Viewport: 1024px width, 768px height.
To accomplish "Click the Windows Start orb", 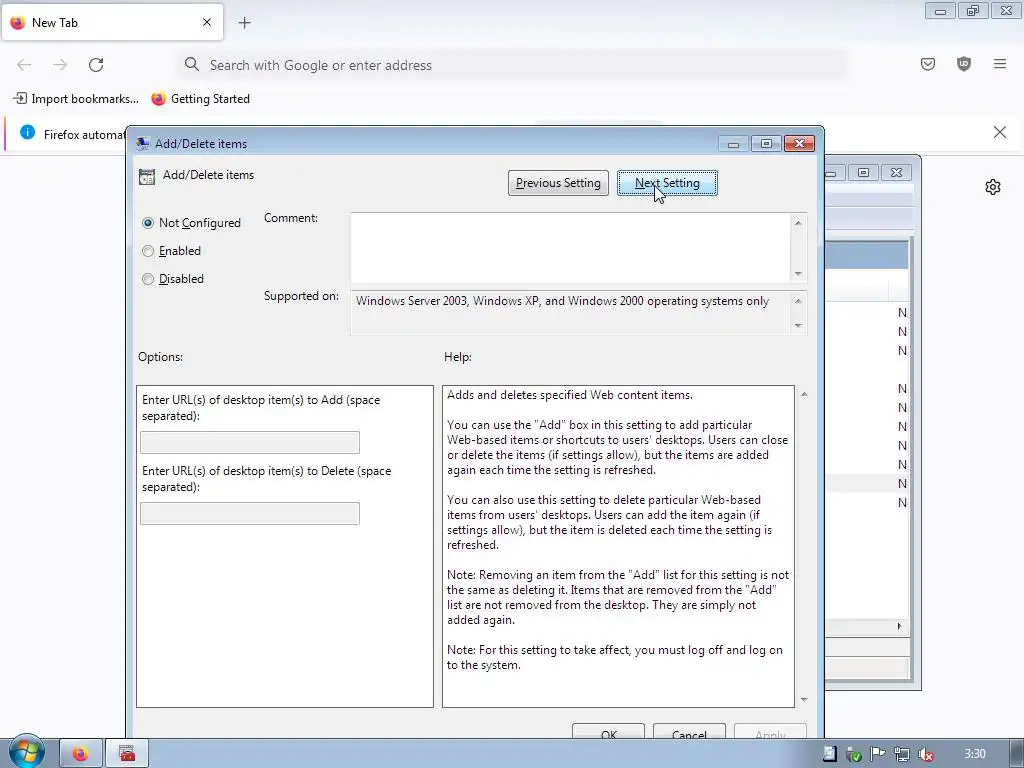I will pos(26,752).
